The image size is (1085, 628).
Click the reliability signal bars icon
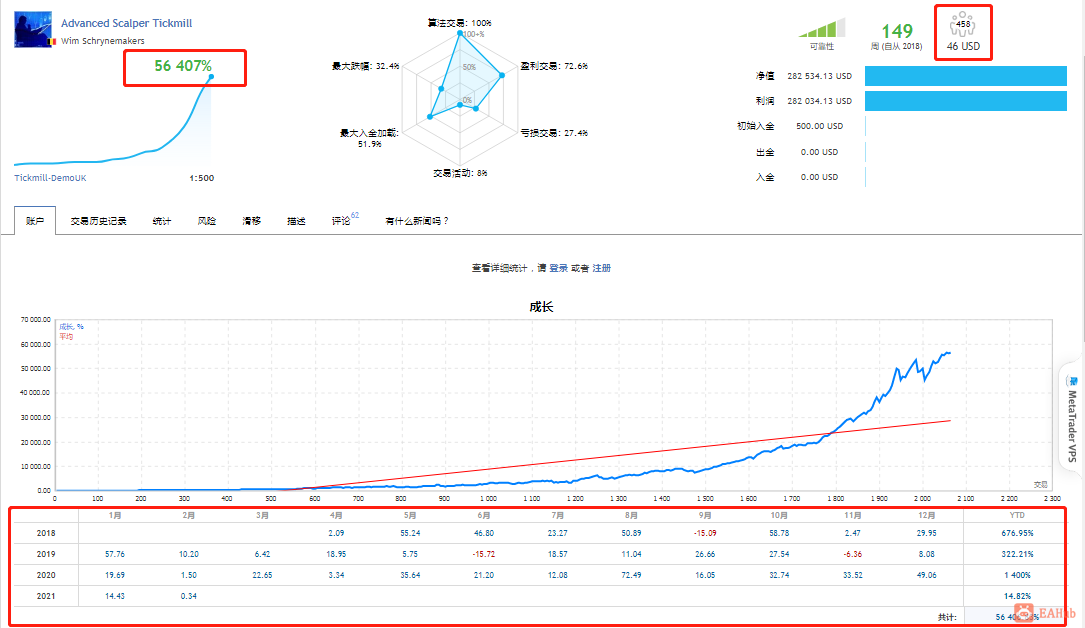tap(822, 28)
